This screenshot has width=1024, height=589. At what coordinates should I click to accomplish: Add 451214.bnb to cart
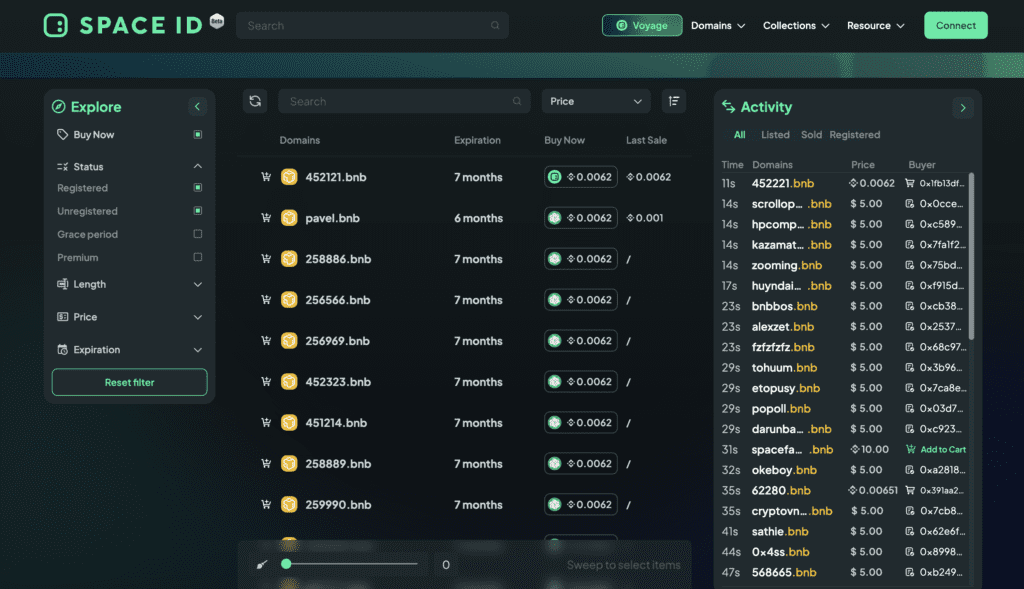pos(266,422)
